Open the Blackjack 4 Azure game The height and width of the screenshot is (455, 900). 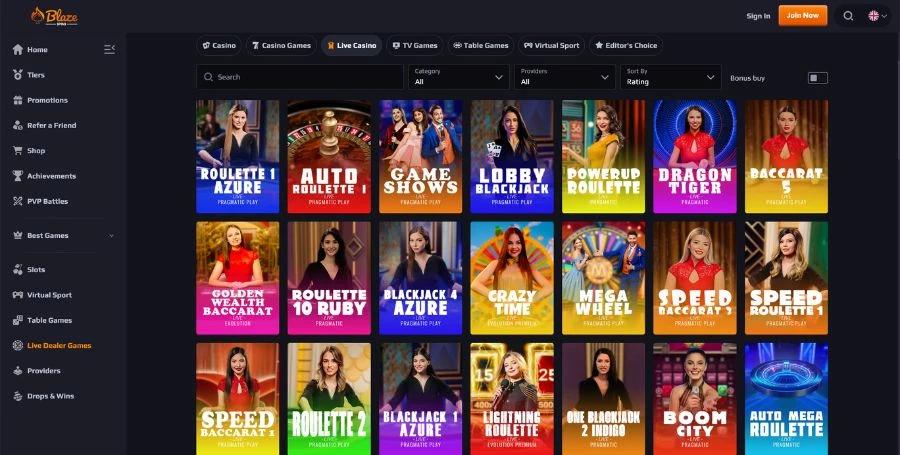pyautogui.click(x=421, y=278)
